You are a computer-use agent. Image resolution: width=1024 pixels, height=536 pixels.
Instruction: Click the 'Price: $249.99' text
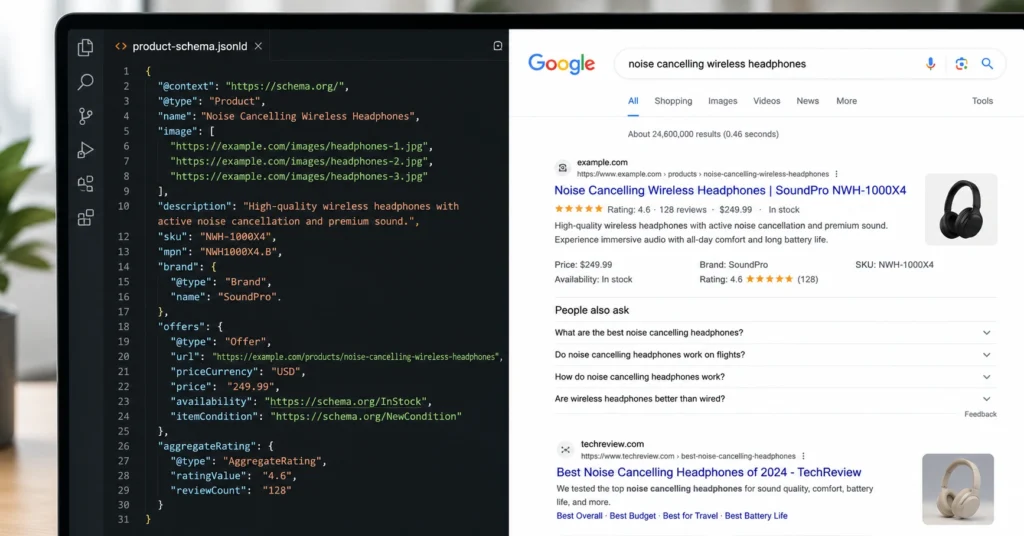point(583,265)
